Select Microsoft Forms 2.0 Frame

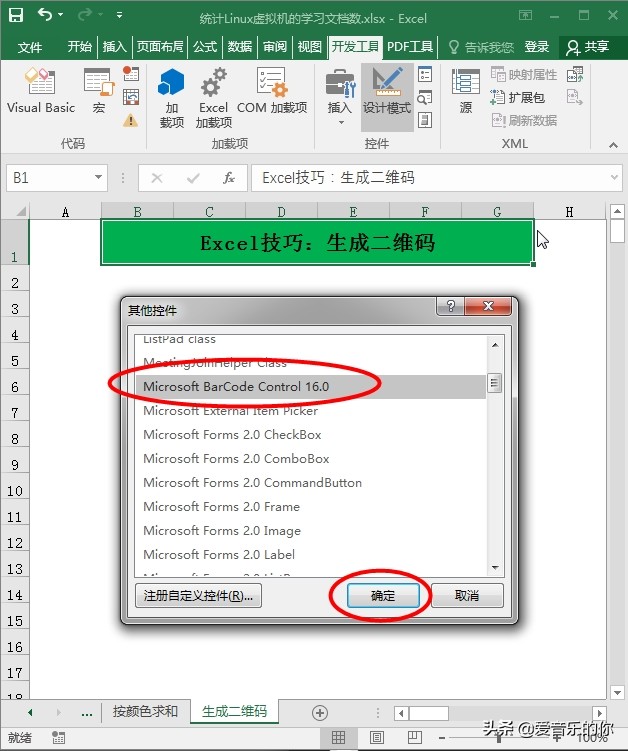point(310,506)
